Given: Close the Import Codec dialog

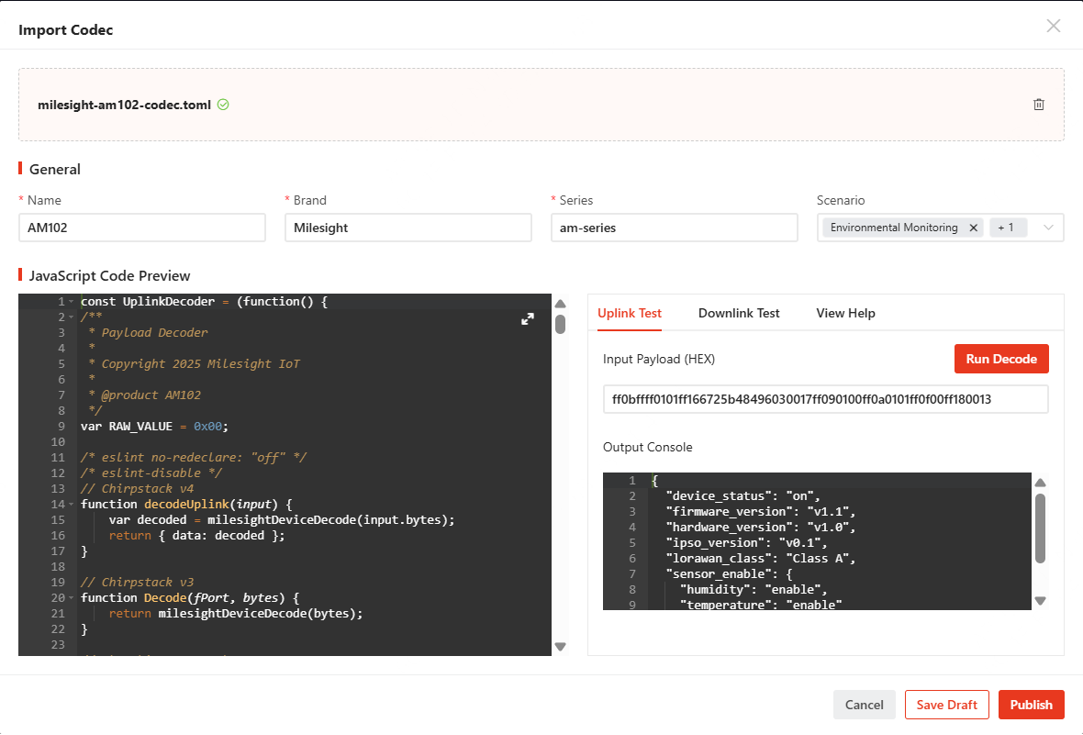Looking at the screenshot, I should coord(1053,26).
